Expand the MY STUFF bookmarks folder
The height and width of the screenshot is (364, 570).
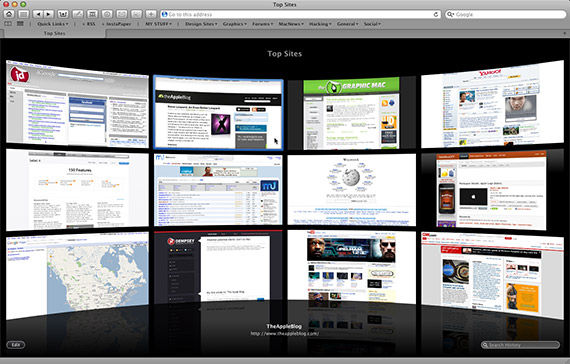pyautogui.click(x=158, y=24)
